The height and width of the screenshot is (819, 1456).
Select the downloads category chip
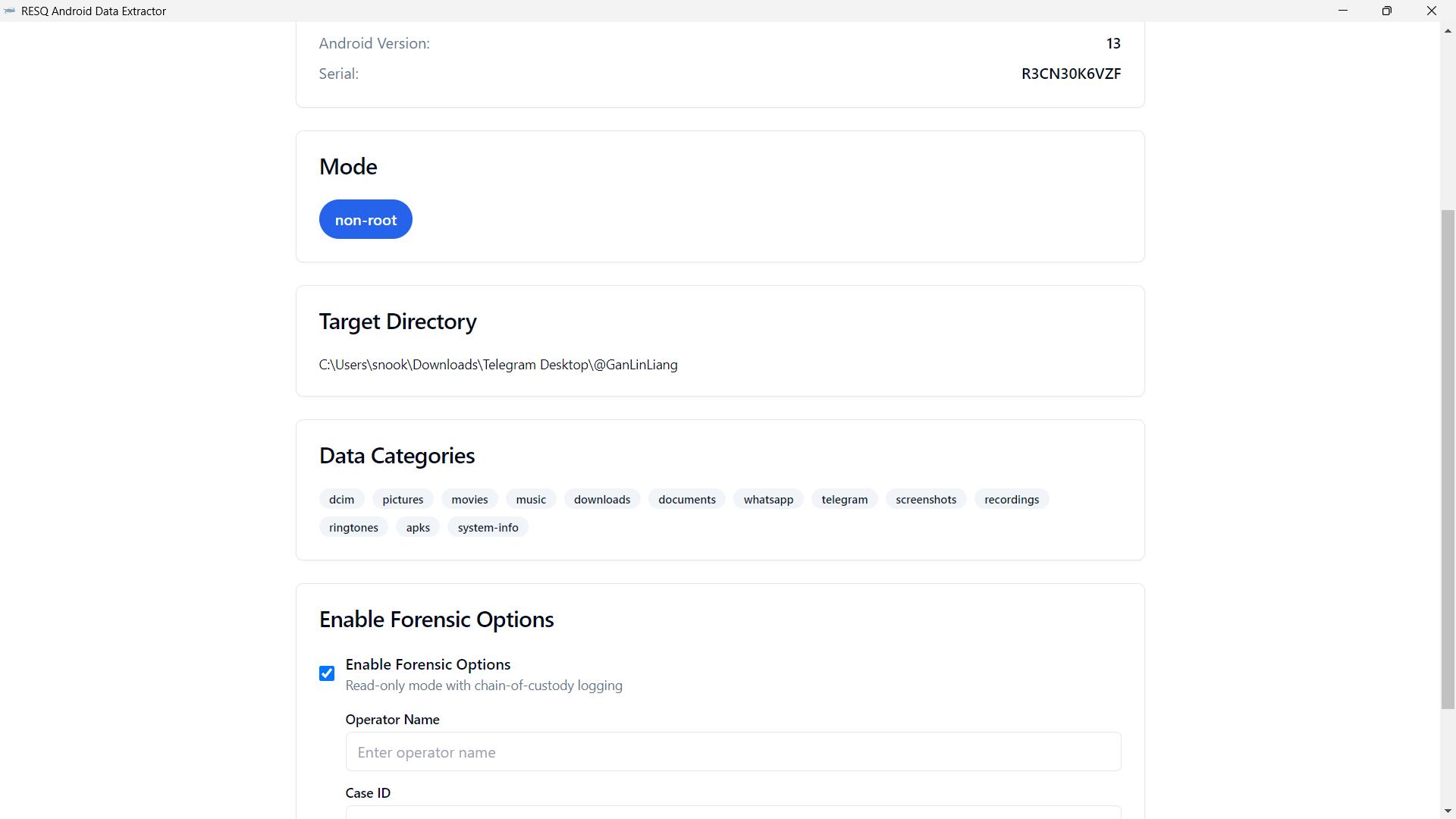coord(602,500)
